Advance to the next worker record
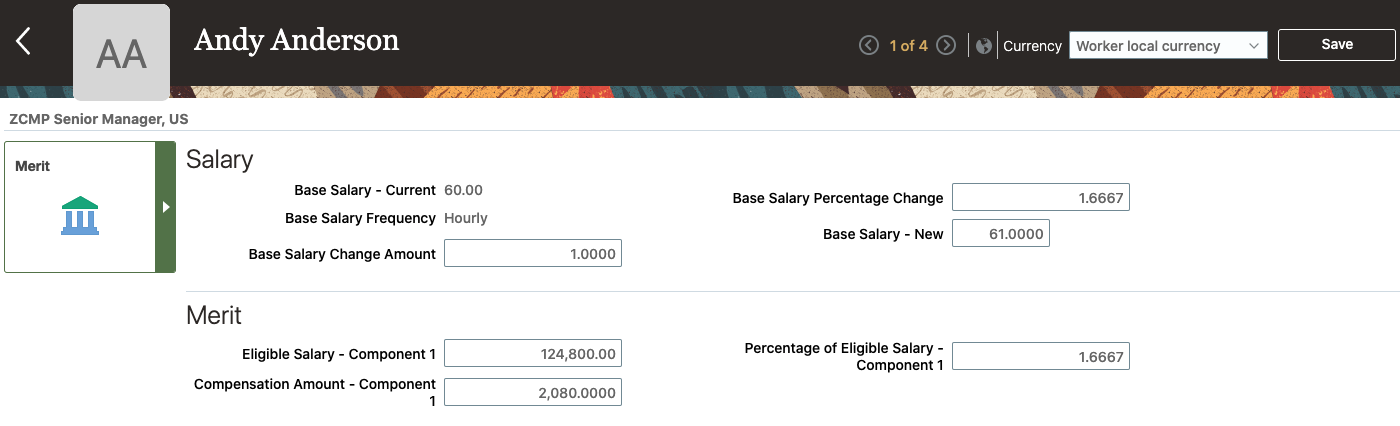This screenshot has height=426, width=1400. (x=946, y=46)
